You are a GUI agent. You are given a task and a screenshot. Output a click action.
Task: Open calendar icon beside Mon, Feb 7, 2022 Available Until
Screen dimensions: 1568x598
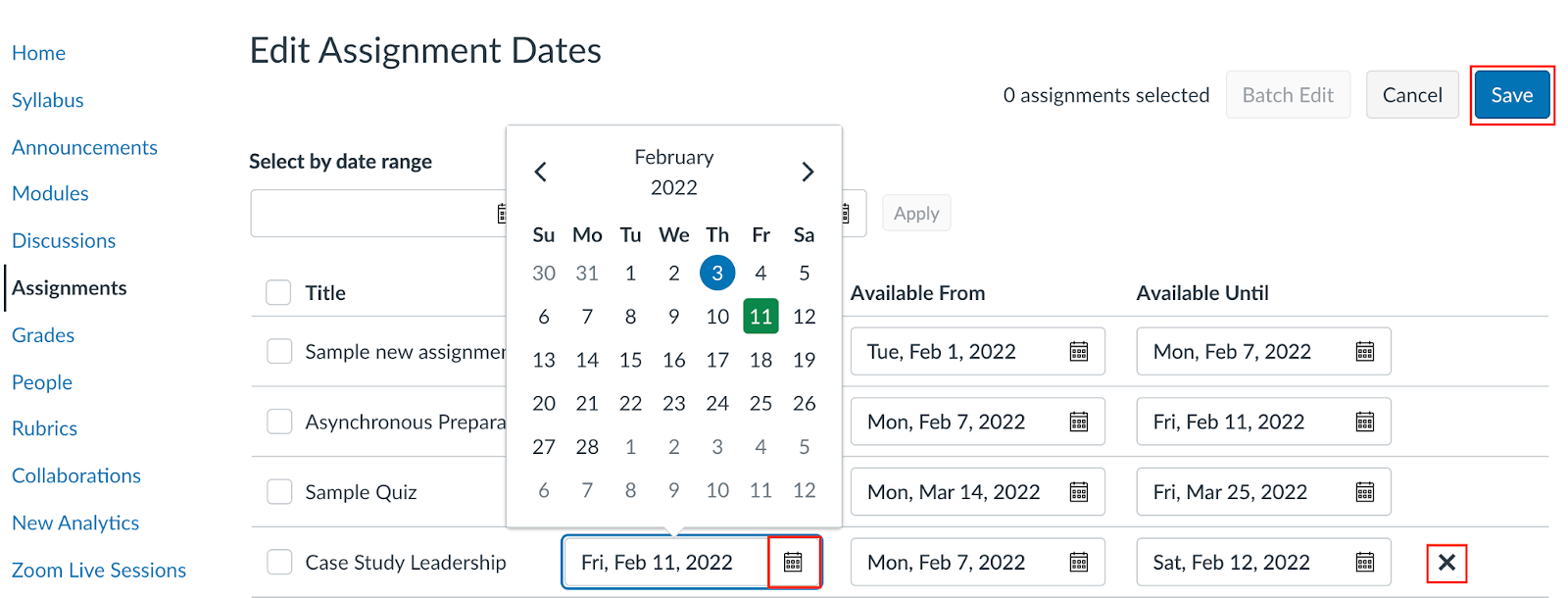click(1365, 352)
